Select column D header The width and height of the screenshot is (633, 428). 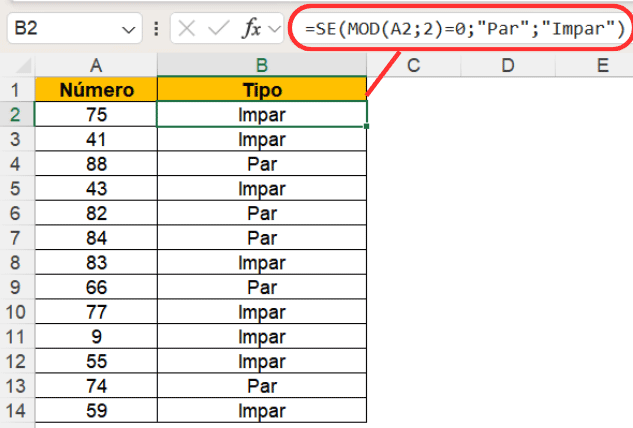coord(507,66)
